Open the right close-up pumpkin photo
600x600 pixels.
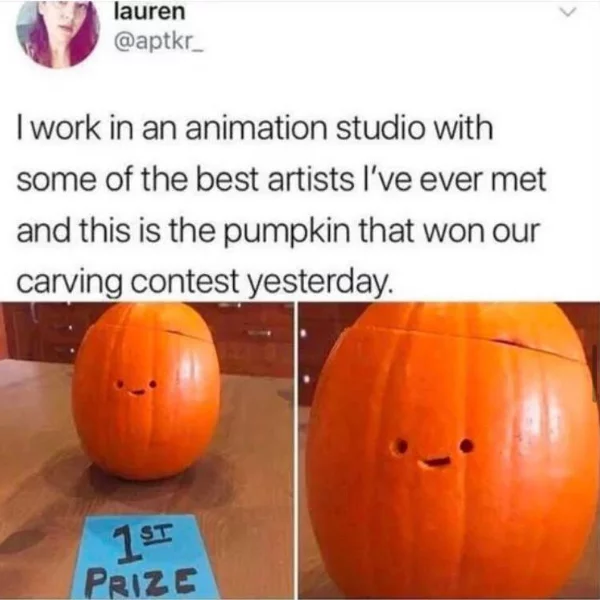449,451
